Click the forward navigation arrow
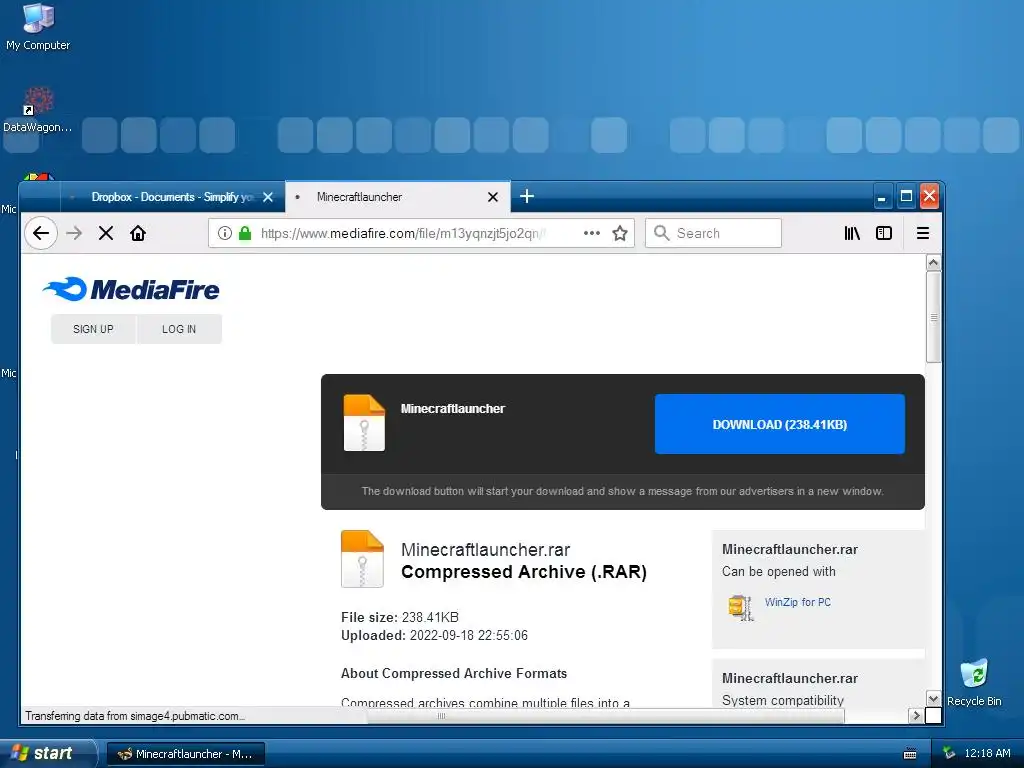The width and height of the screenshot is (1024, 768). (x=74, y=233)
